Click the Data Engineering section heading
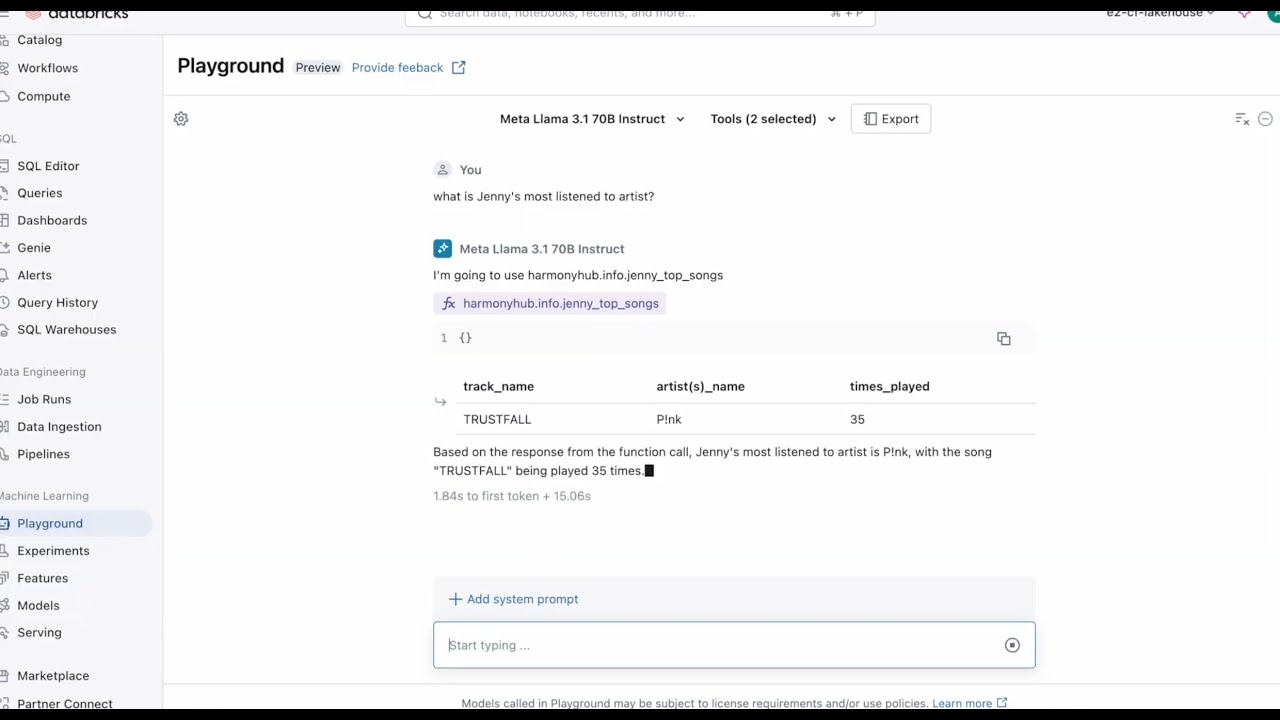Image resolution: width=1280 pixels, height=720 pixels. pyautogui.click(x=42, y=372)
